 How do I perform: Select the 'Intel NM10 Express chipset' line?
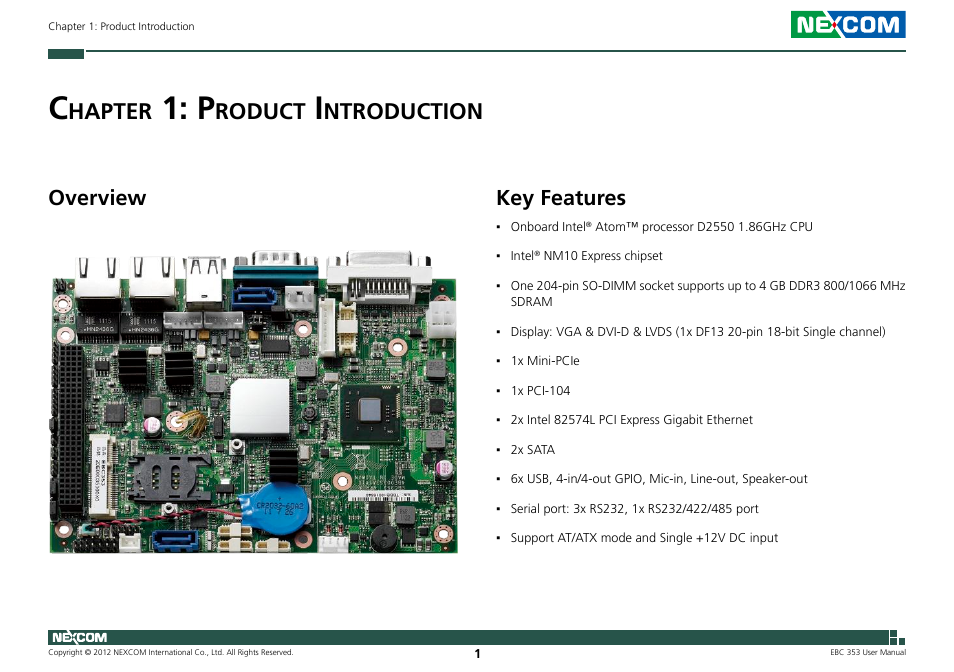[x=587, y=256]
